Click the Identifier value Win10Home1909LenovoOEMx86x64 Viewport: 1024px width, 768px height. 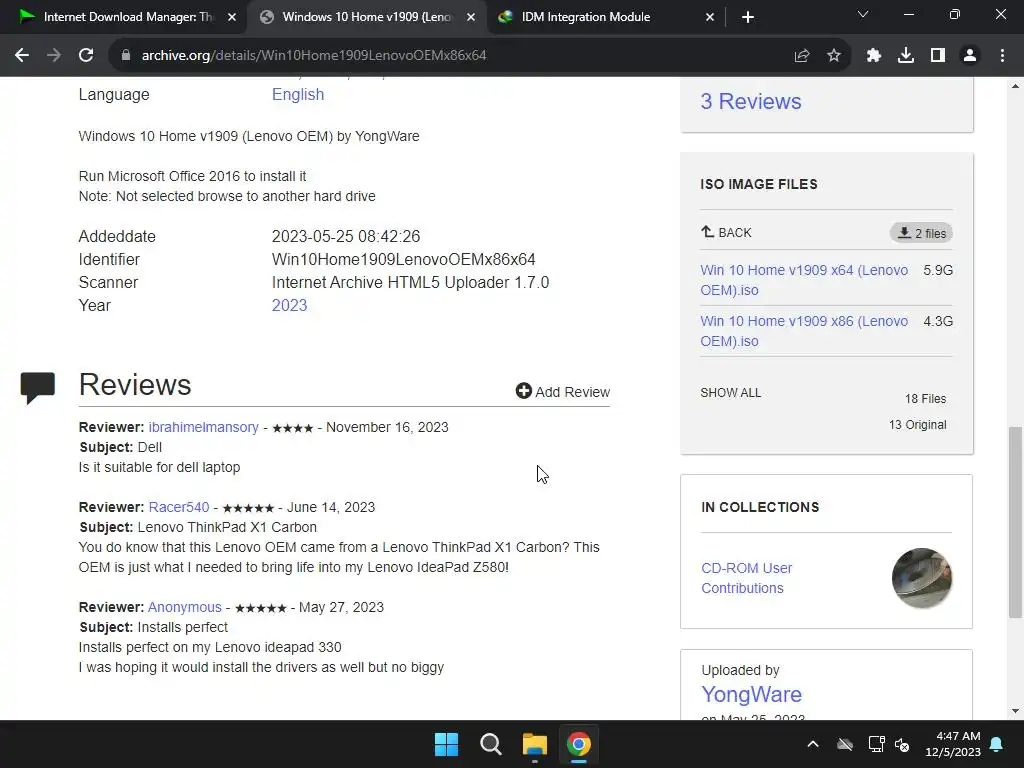(x=404, y=260)
